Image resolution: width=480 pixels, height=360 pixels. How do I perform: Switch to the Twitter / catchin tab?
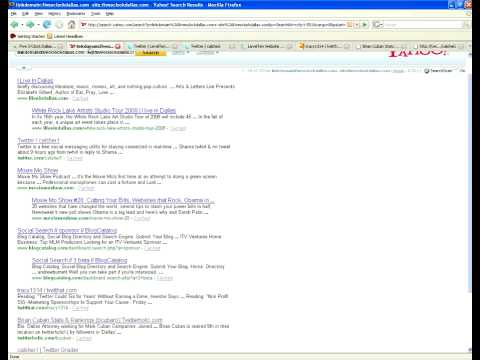pyautogui.click(x=209, y=46)
